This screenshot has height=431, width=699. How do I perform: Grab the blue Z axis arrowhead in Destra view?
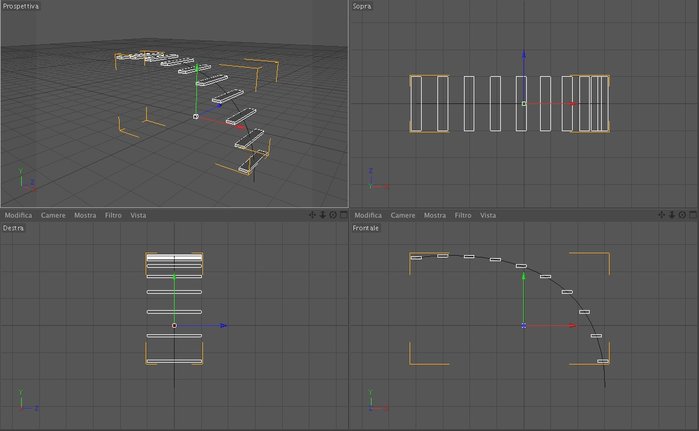click(224, 325)
